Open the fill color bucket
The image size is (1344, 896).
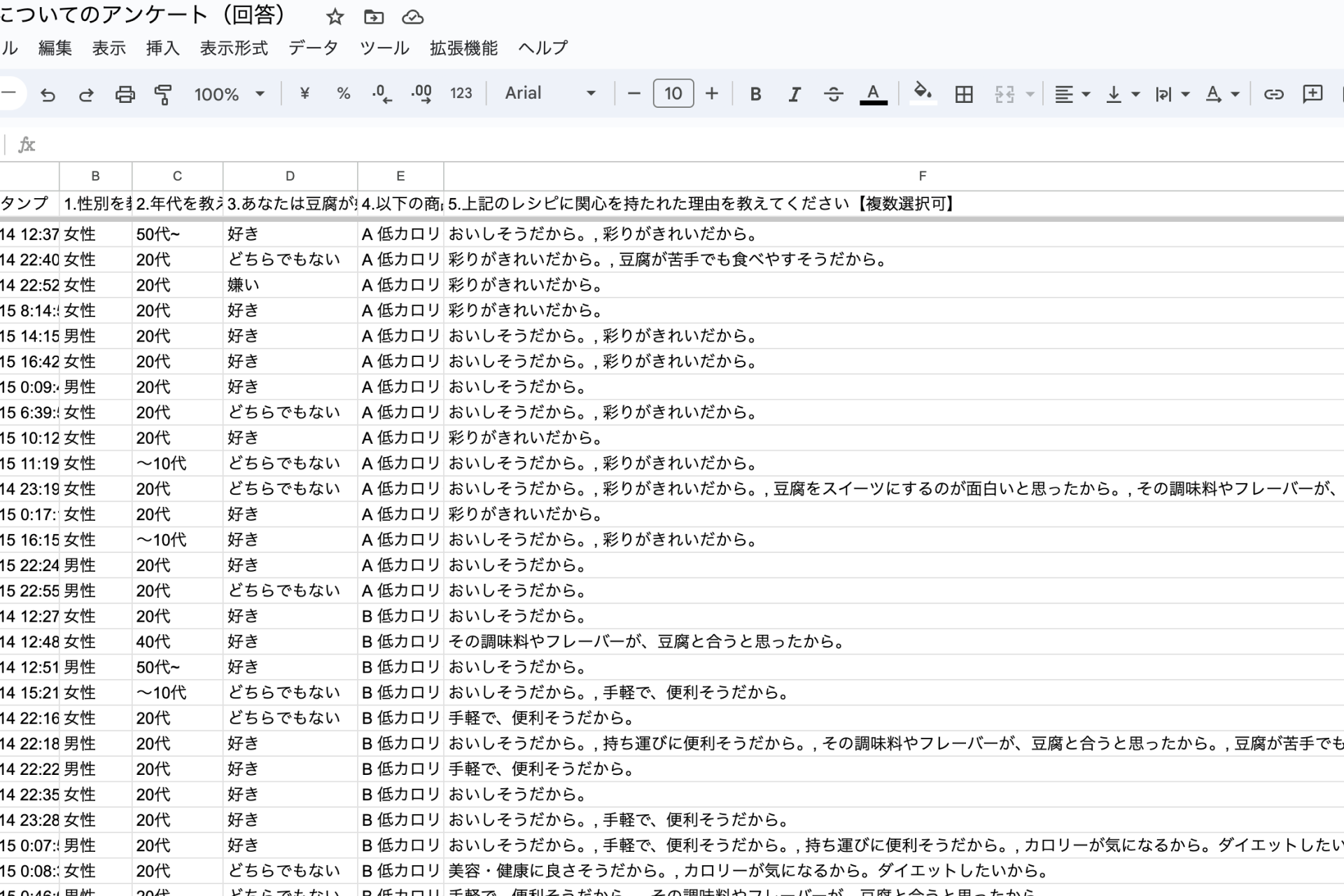923,92
